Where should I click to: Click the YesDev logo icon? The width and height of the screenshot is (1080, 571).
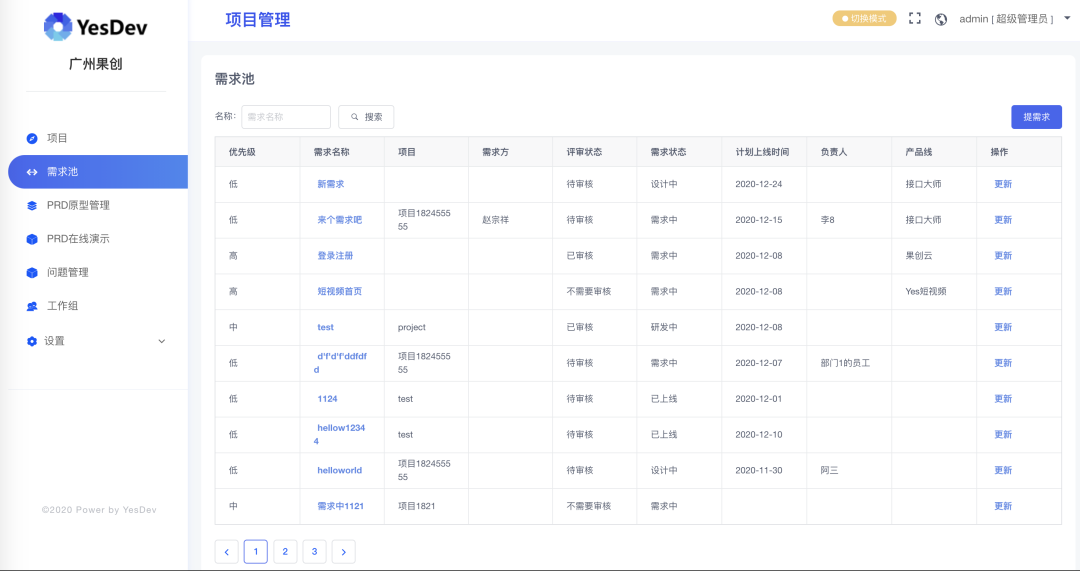[x=58, y=27]
